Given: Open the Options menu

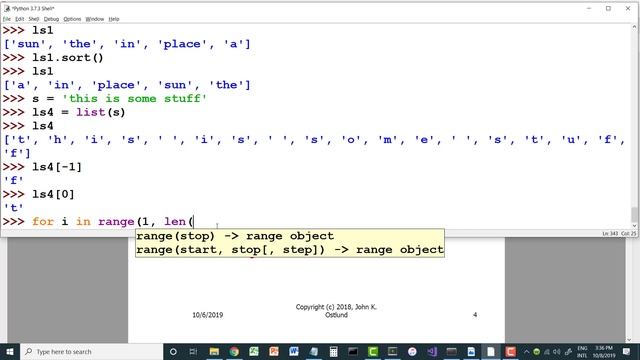Looking at the screenshot, I should coord(72,19).
